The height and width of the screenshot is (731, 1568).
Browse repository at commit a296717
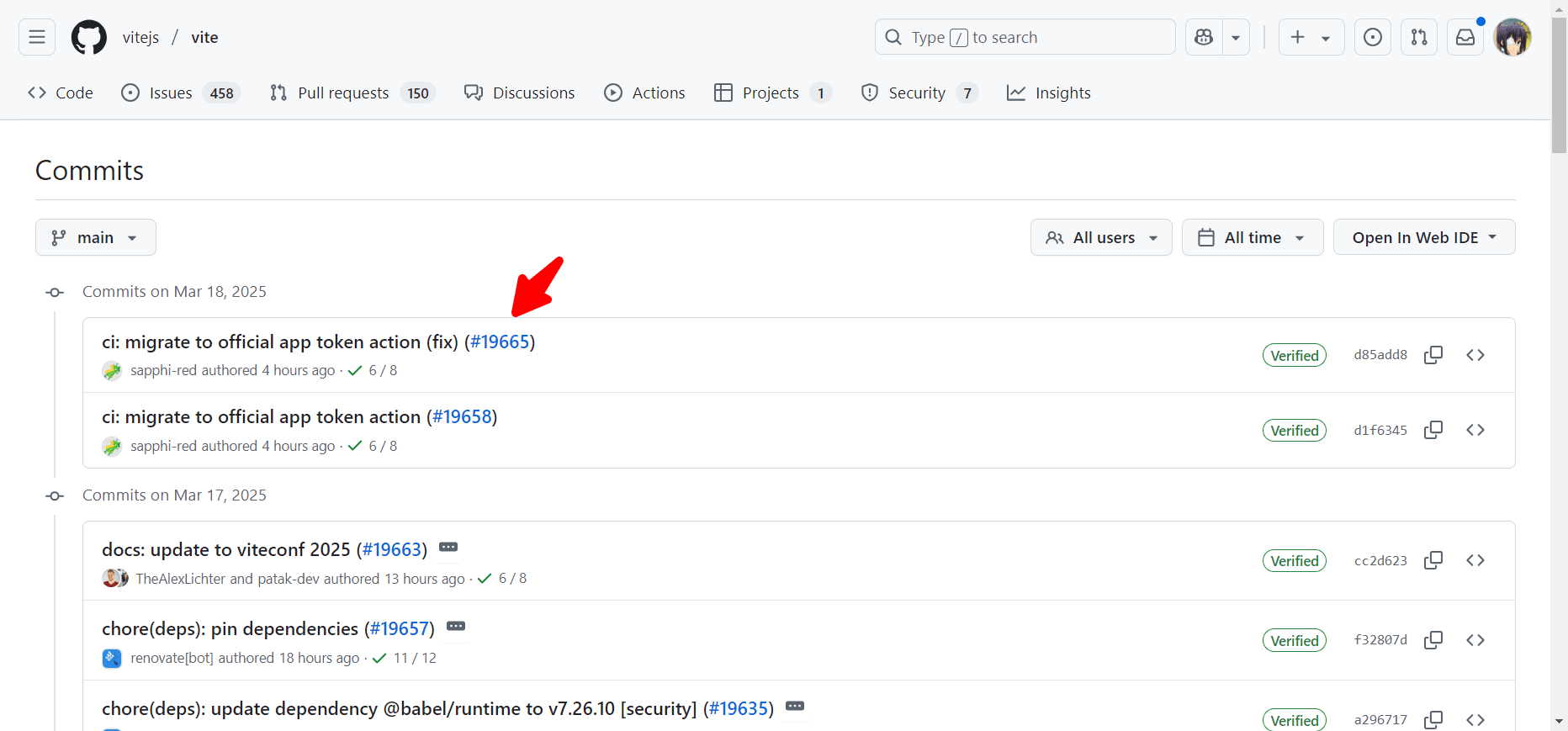(x=1475, y=720)
